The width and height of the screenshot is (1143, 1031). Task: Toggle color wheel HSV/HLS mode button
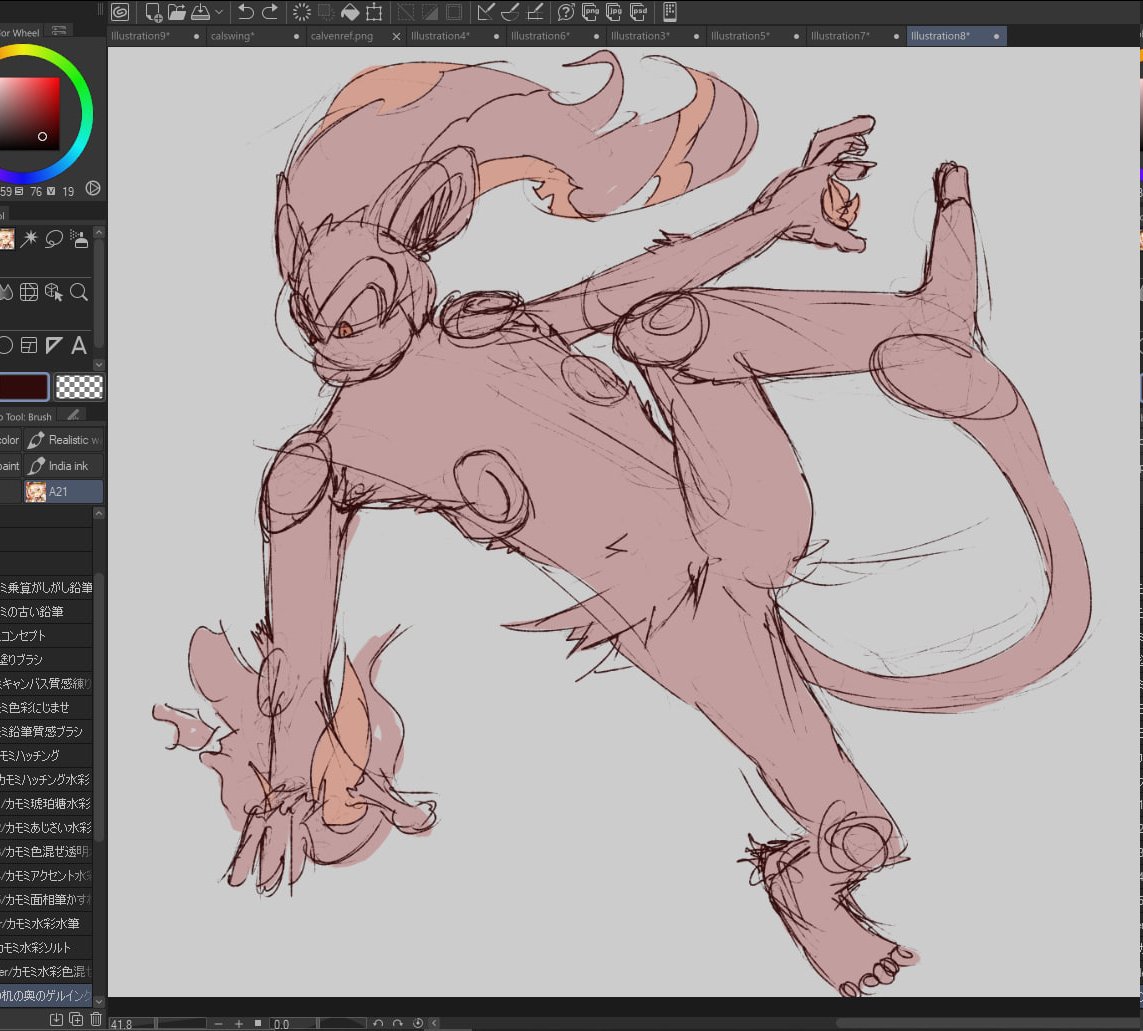tap(93, 189)
